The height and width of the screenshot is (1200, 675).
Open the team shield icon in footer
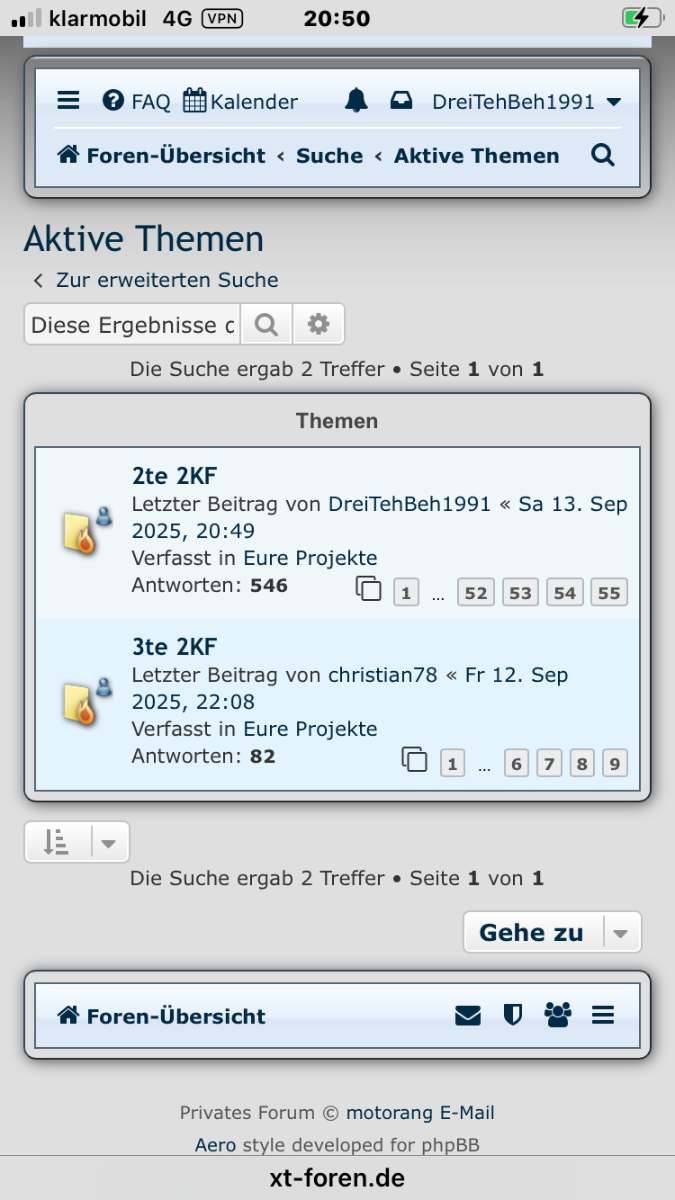513,1016
